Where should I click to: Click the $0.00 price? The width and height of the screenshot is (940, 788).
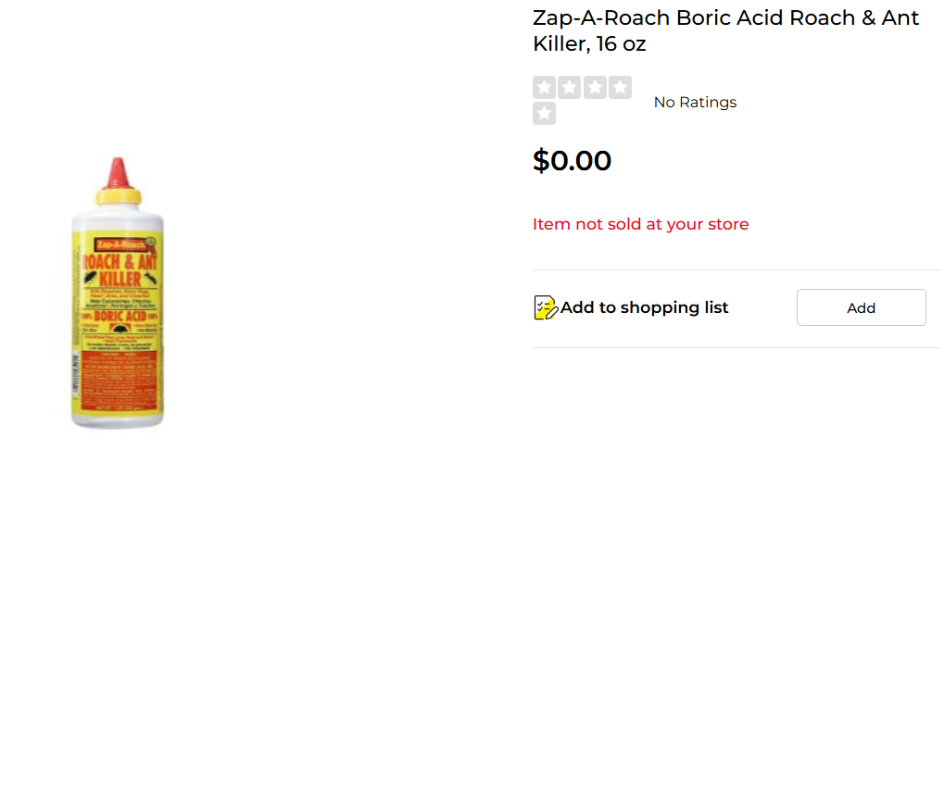coord(572,161)
